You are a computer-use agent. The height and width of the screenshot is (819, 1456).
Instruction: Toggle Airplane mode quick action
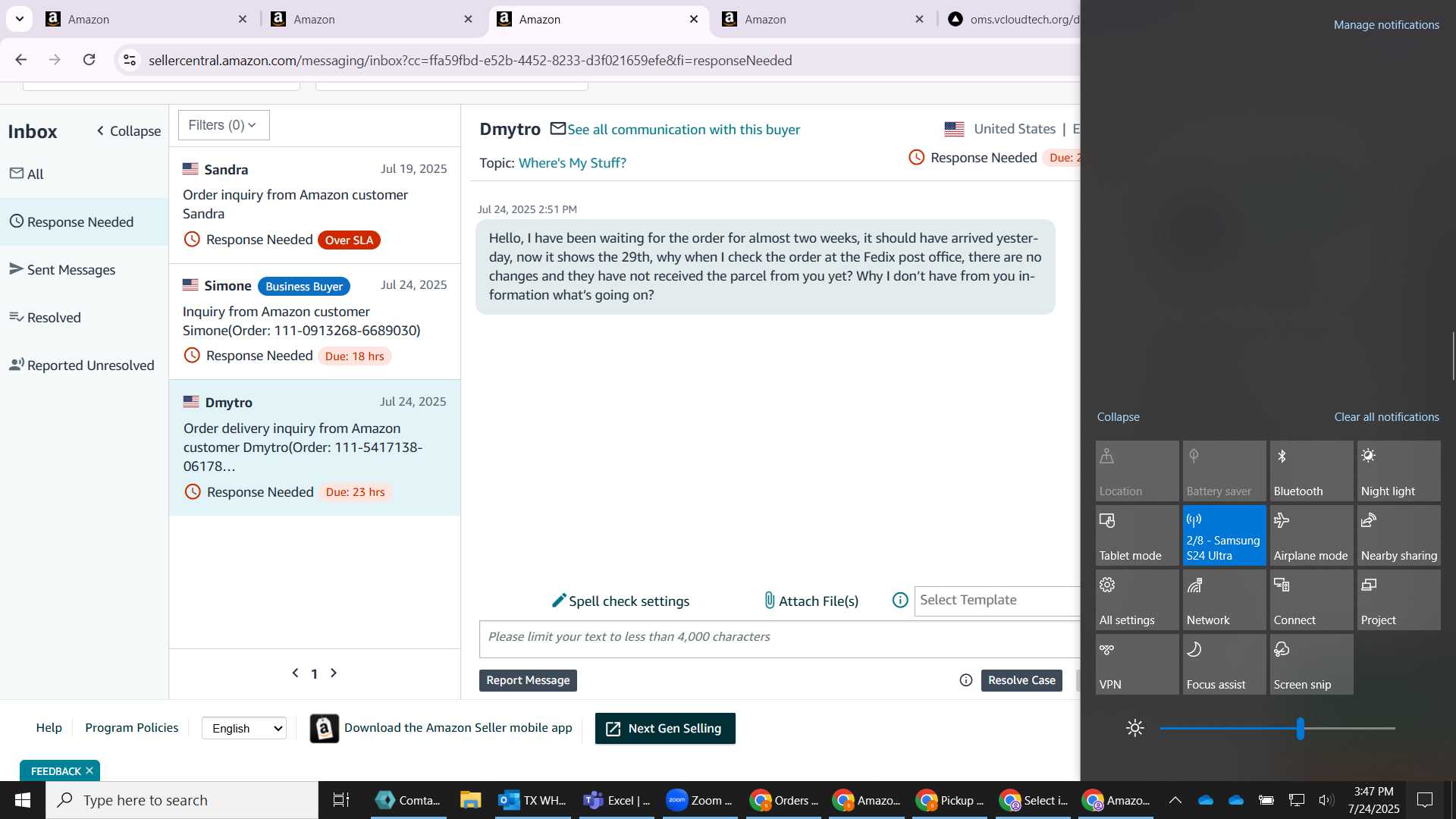click(x=1311, y=535)
